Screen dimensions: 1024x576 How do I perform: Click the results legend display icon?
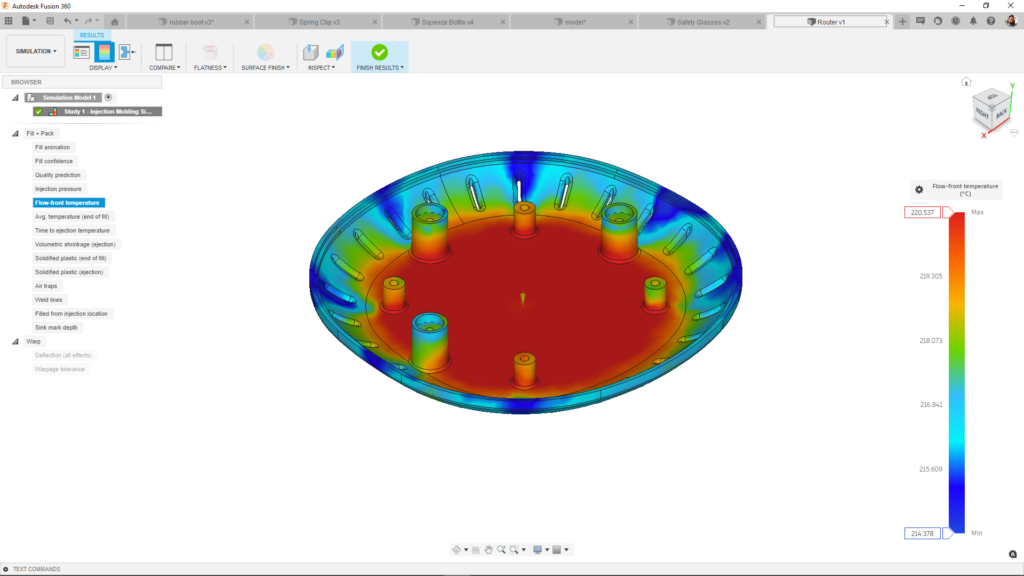coord(82,52)
